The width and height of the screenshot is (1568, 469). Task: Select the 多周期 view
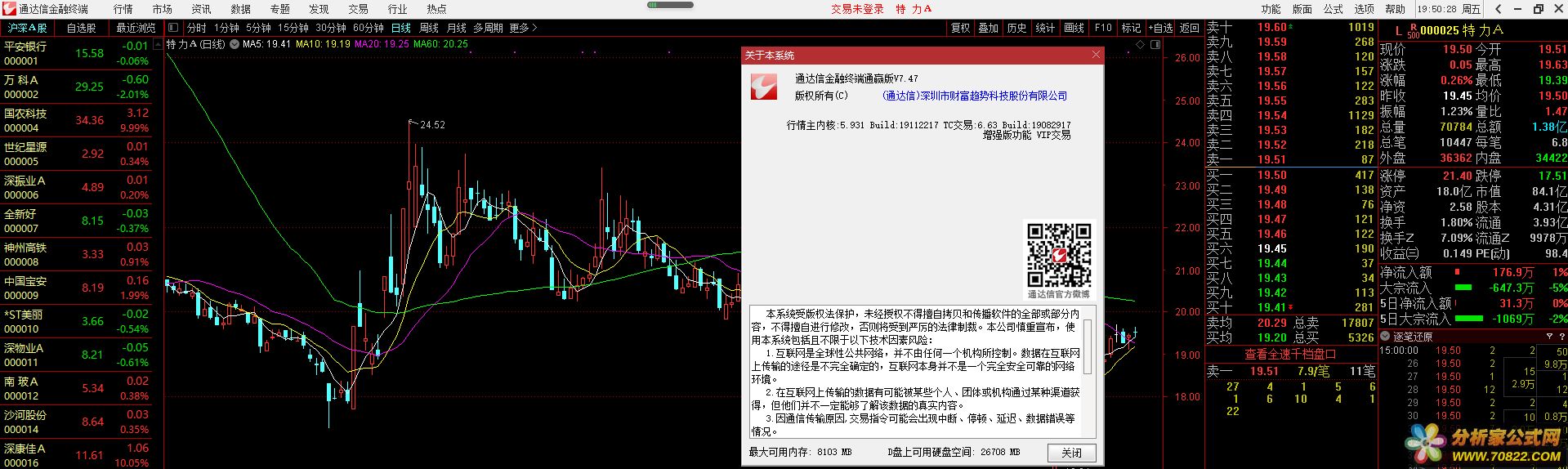(488, 28)
